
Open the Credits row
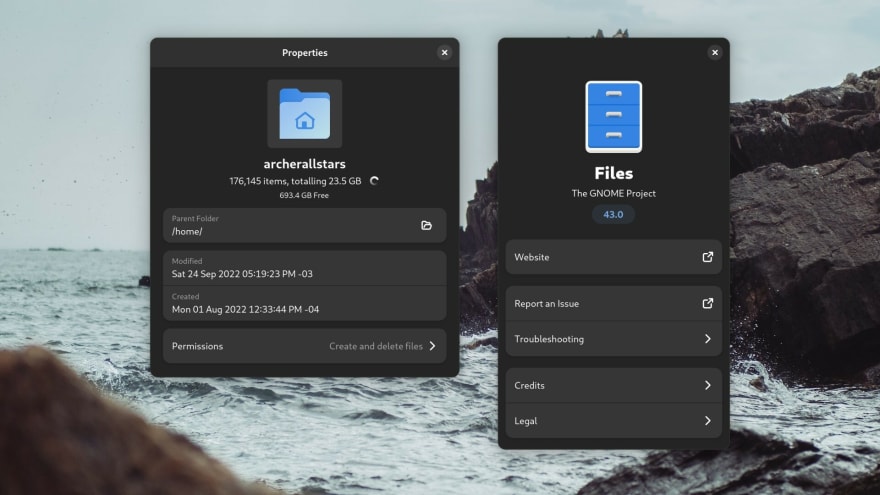613,386
